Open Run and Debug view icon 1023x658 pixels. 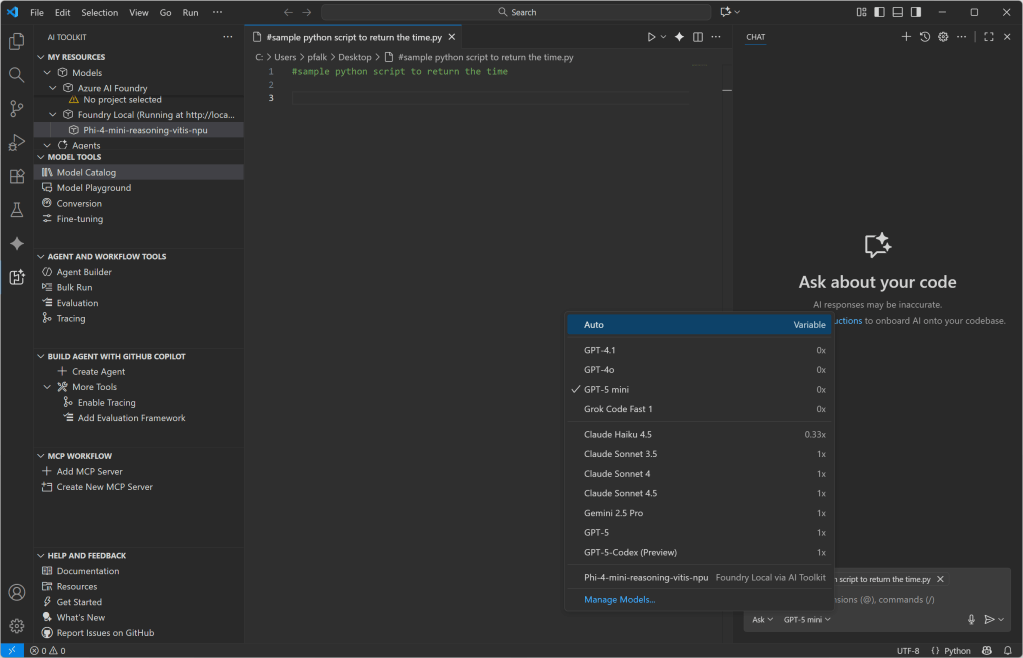(16, 142)
